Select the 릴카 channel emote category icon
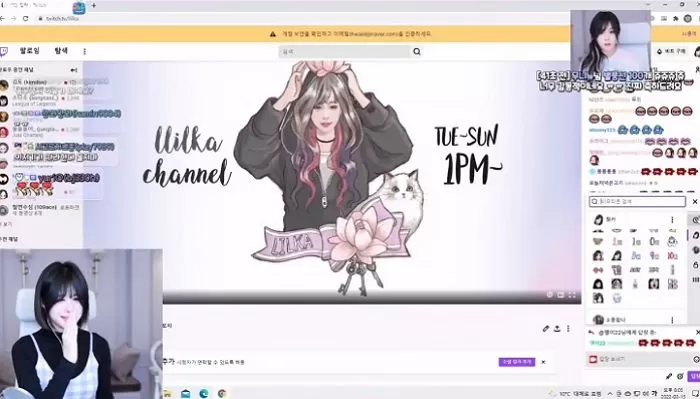The height and width of the screenshot is (399, 700). pos(696,235)
